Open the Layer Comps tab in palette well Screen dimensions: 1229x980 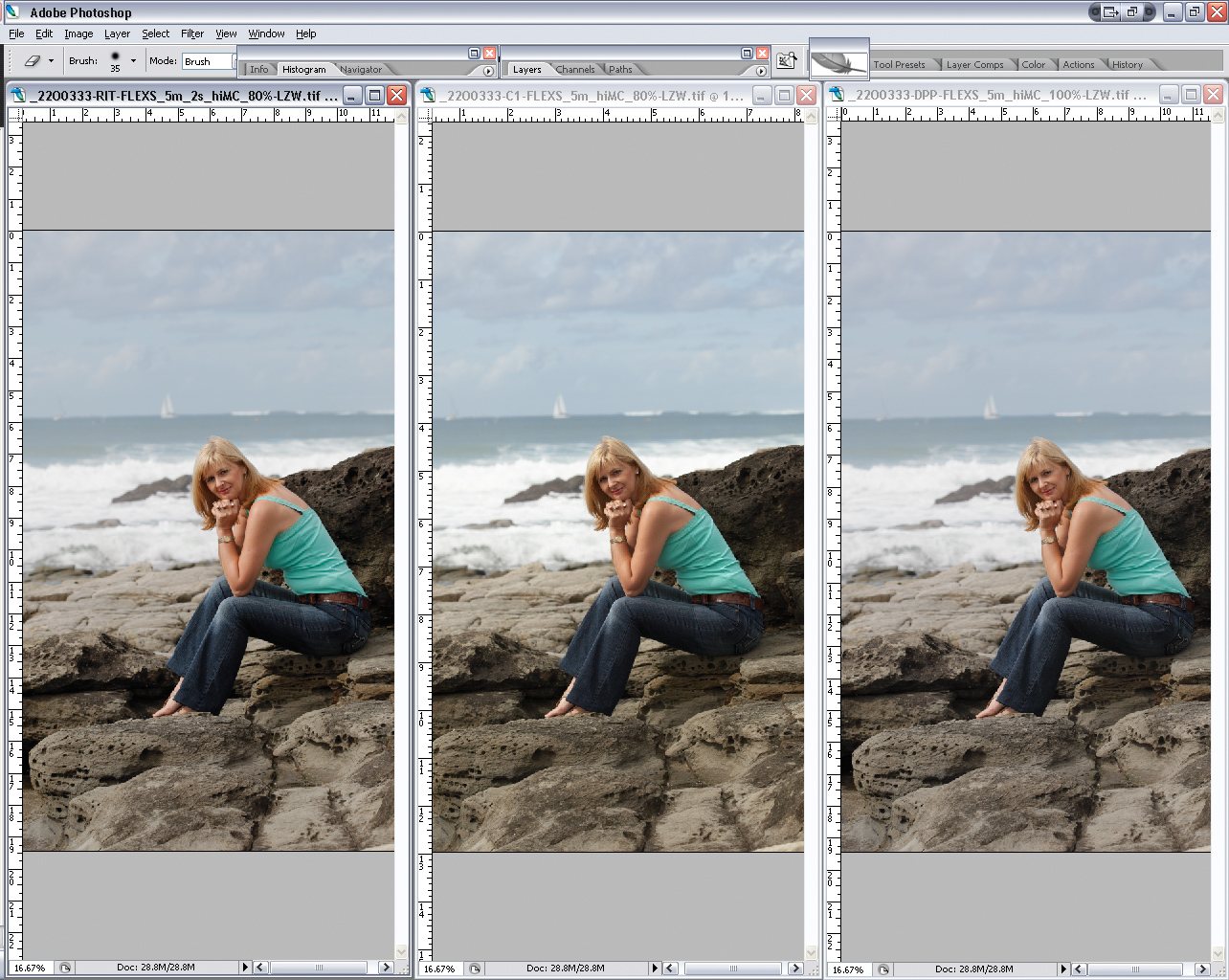point(974,64)
